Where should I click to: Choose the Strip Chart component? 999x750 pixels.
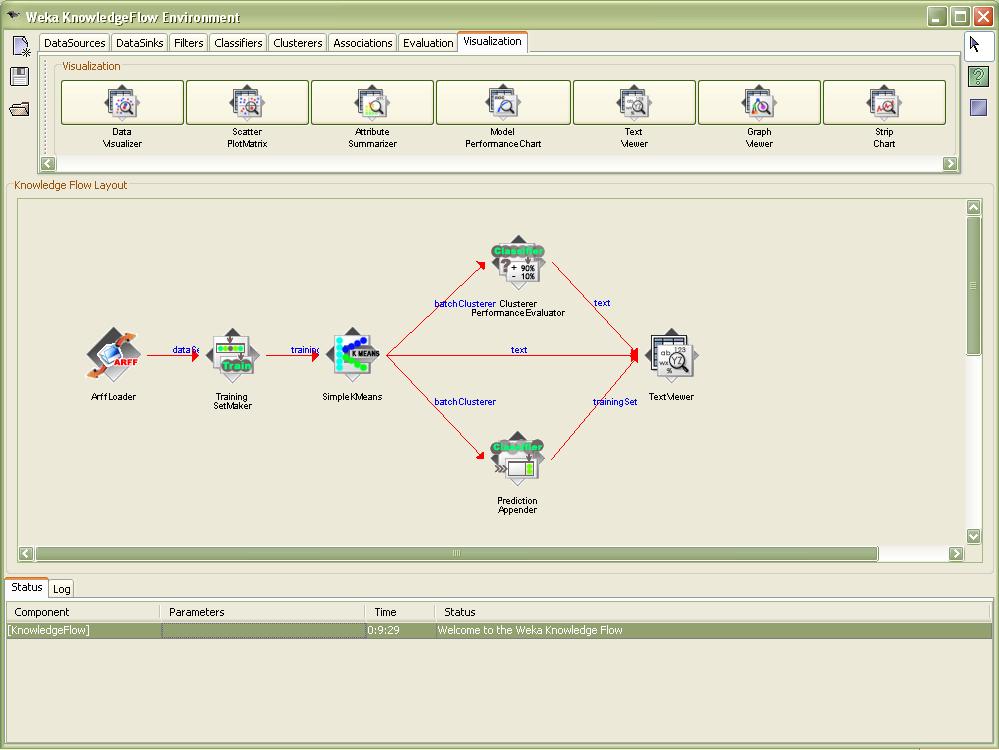point(884,102)
